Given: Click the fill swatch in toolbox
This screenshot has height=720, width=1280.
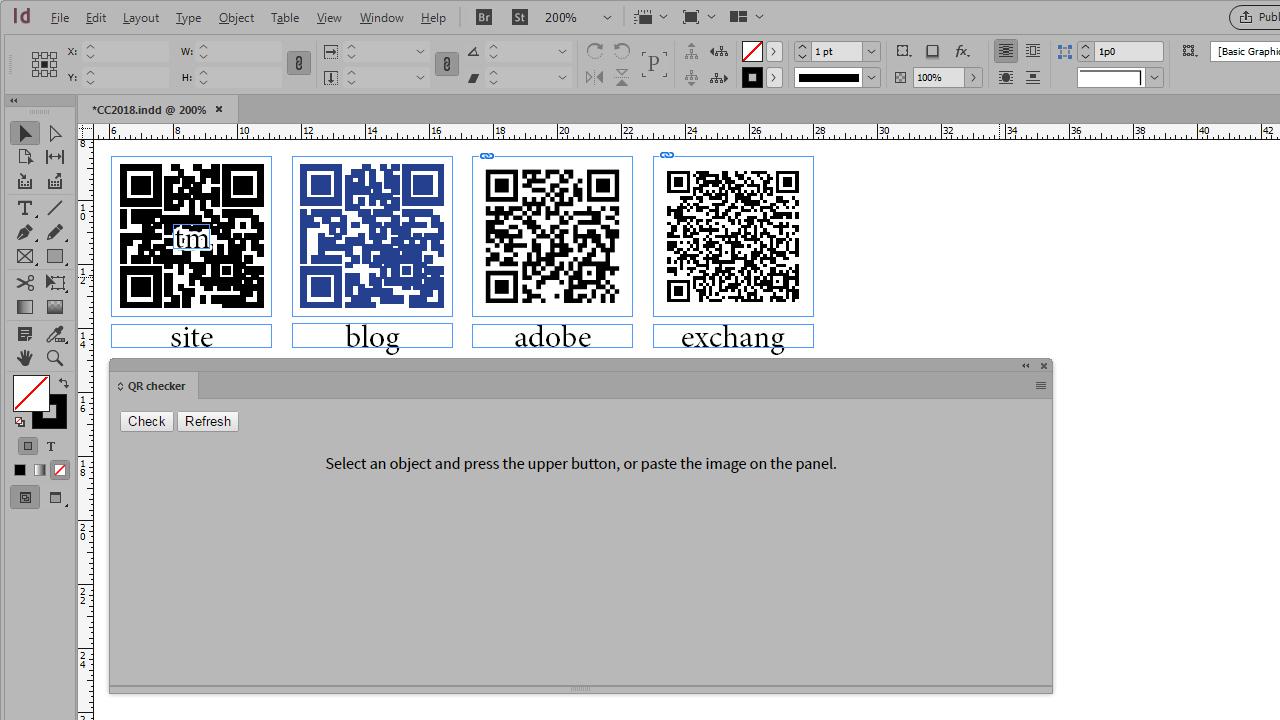Looking at the screenshot, I should click(x=31, y=393).
